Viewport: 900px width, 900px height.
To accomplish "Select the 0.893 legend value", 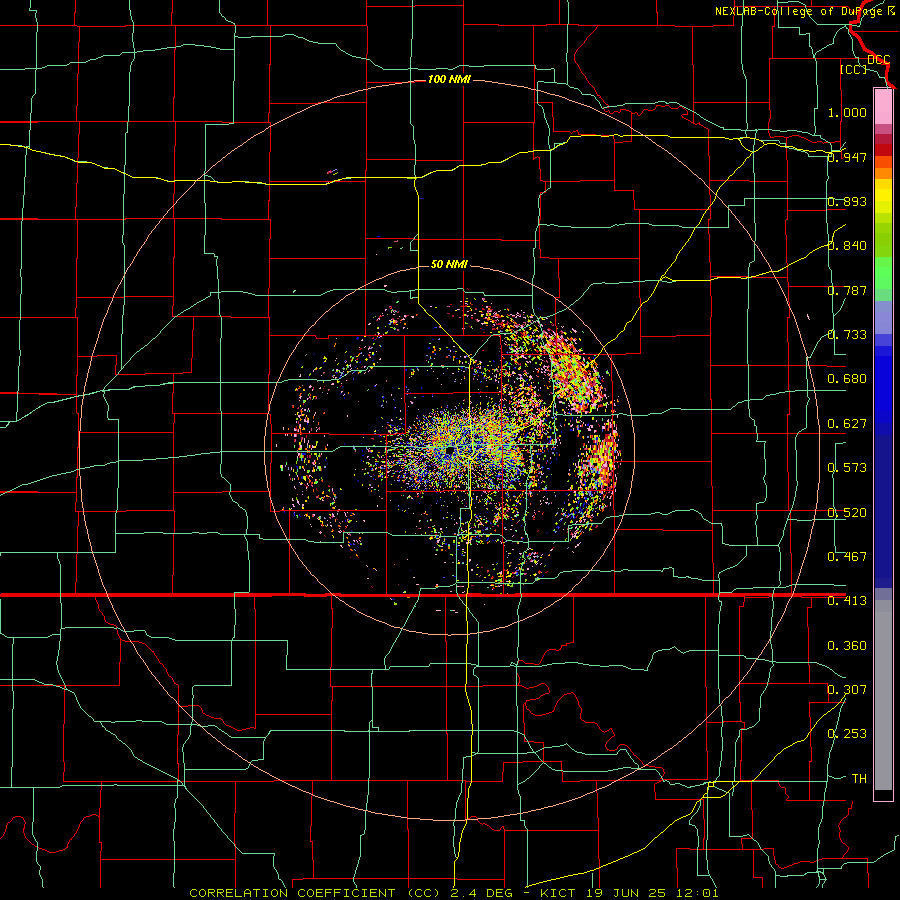I will 847,201.
